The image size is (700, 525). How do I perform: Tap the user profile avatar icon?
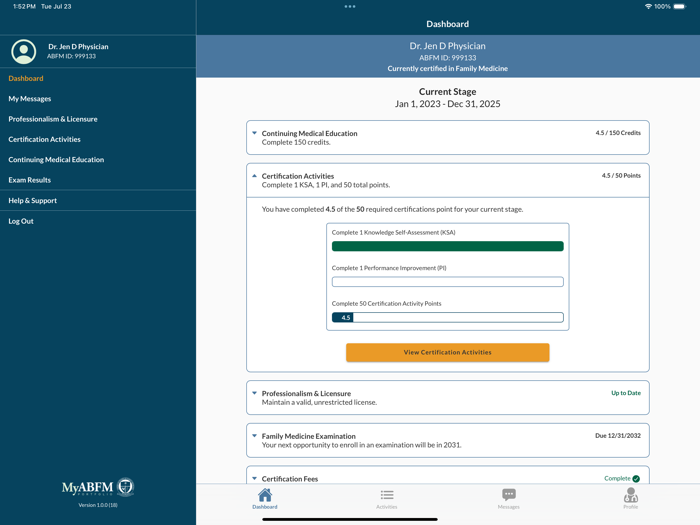click(x=24, y=51)
